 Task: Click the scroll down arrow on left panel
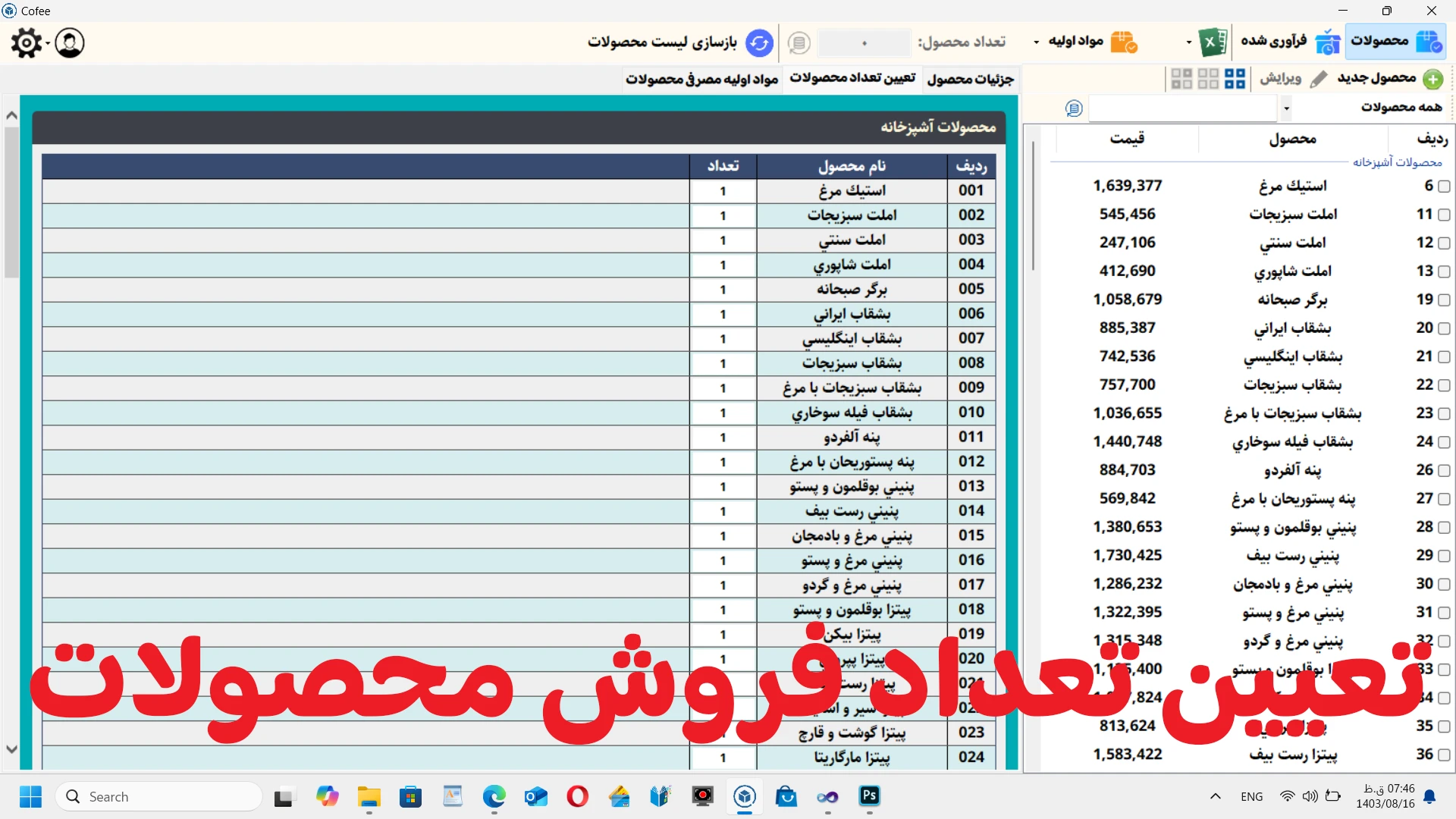pos(11,749)
